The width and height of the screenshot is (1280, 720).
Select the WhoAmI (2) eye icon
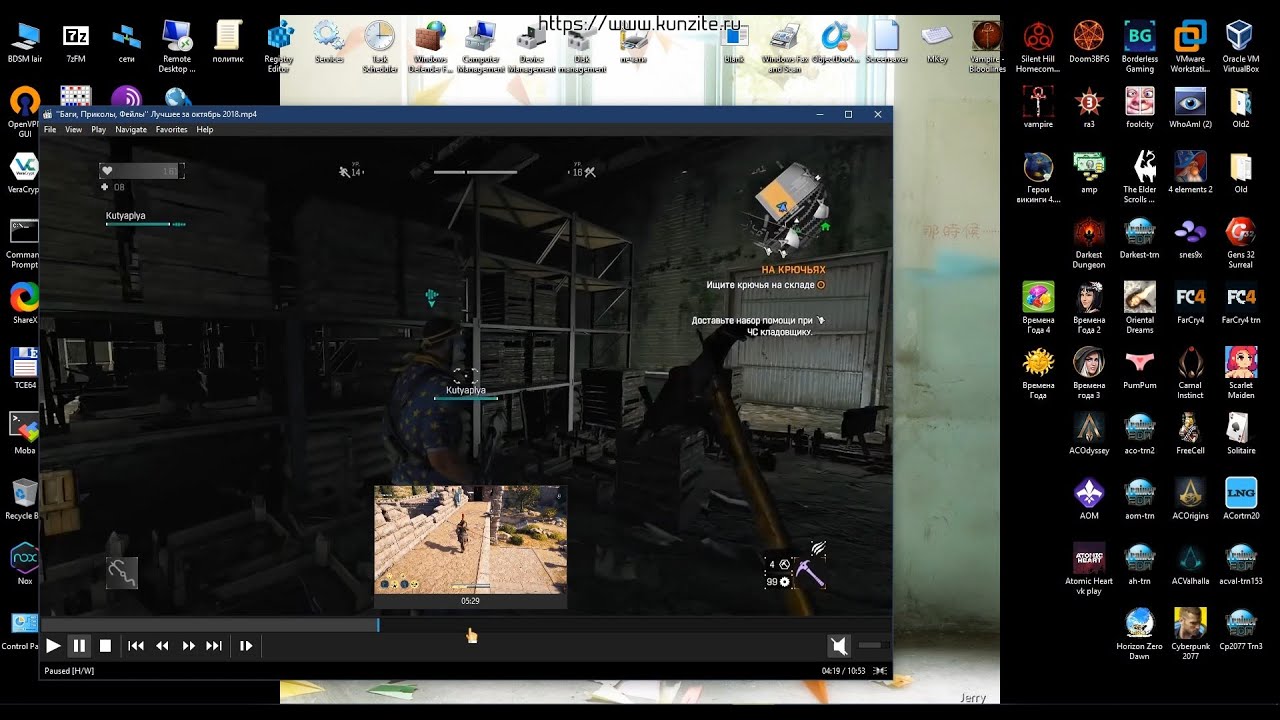click(x=1190, y=108)
